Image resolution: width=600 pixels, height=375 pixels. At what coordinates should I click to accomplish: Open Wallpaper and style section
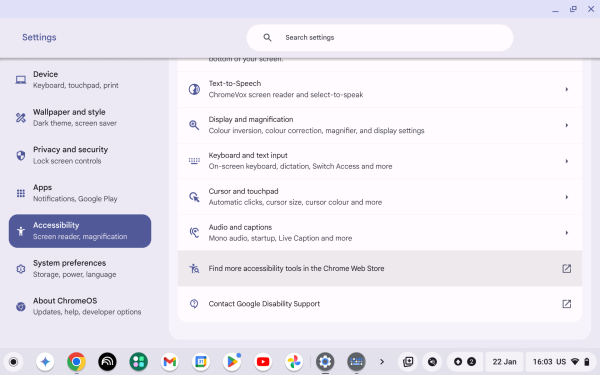click(80, 117)
